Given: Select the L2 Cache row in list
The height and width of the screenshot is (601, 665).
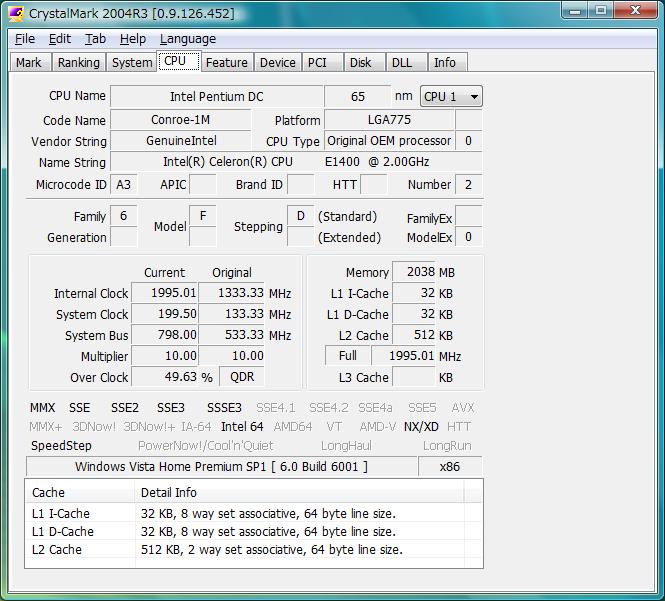Looking at the screenshot, I should pyautogui.click(x=254, y=549).
